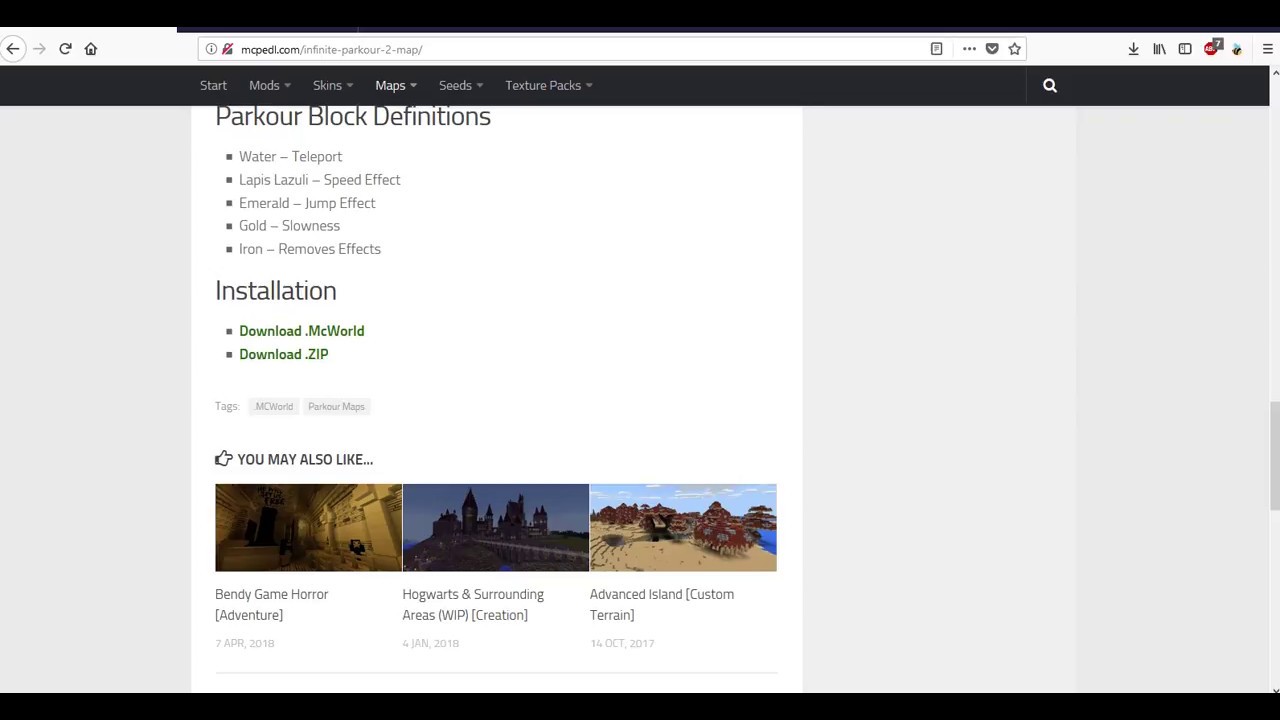
Task: Open Advanced Island [Custom Terrain] link
Action: [662, 605]
